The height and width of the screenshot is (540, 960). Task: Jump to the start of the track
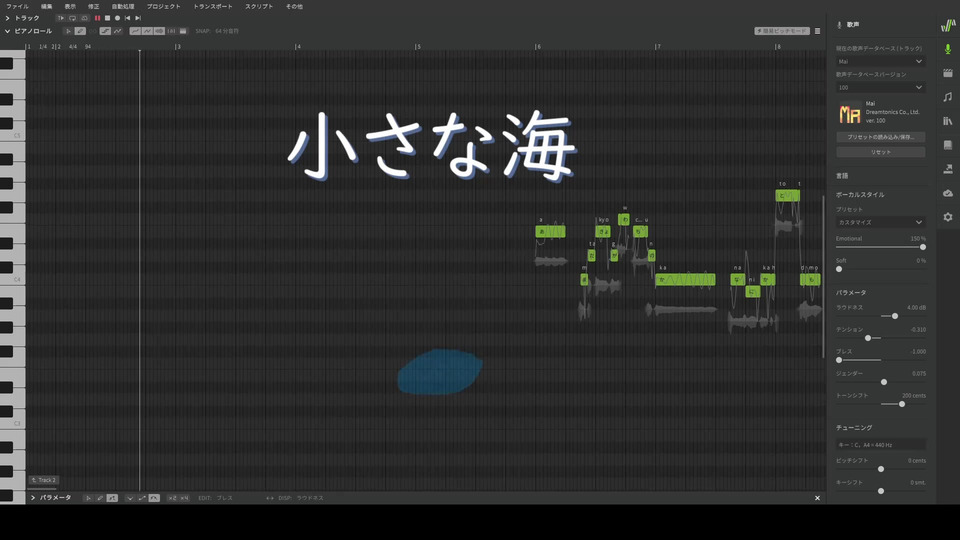pyautogui.click(x=127, y=18)
